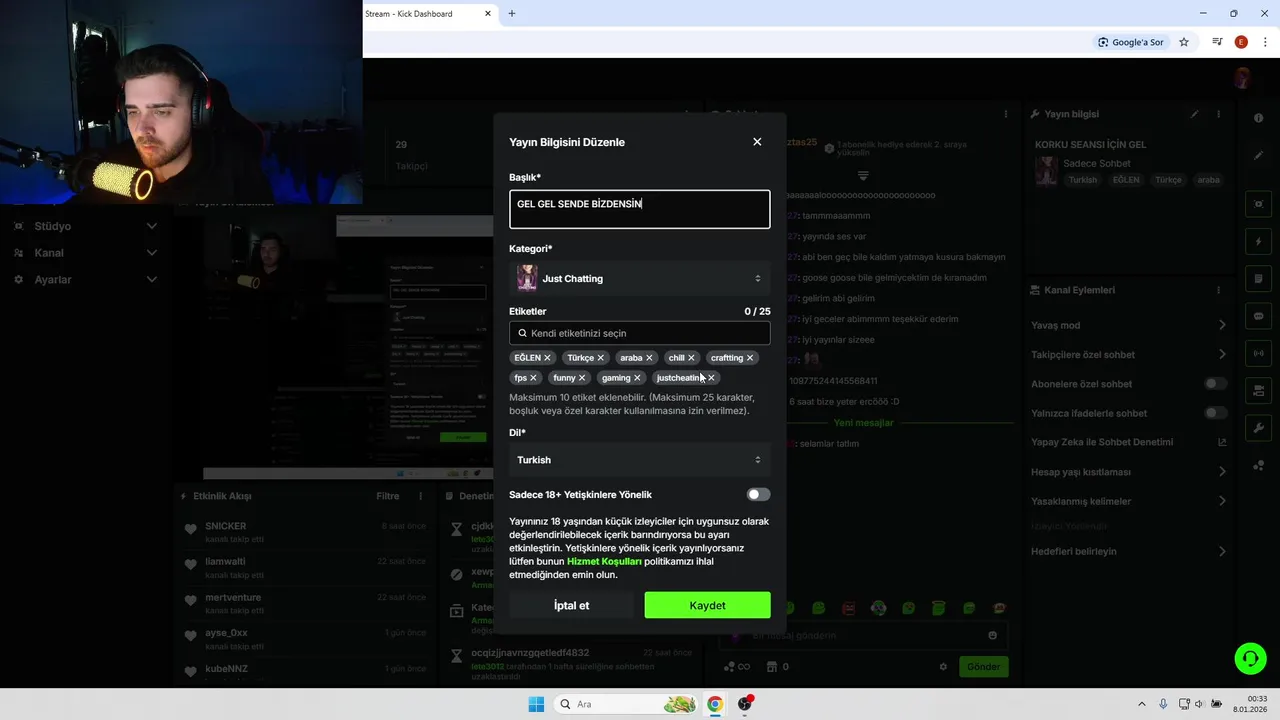This screenshot has height=720, width=1280.
Task: Click the Gönder chat button
Action: 983,667
